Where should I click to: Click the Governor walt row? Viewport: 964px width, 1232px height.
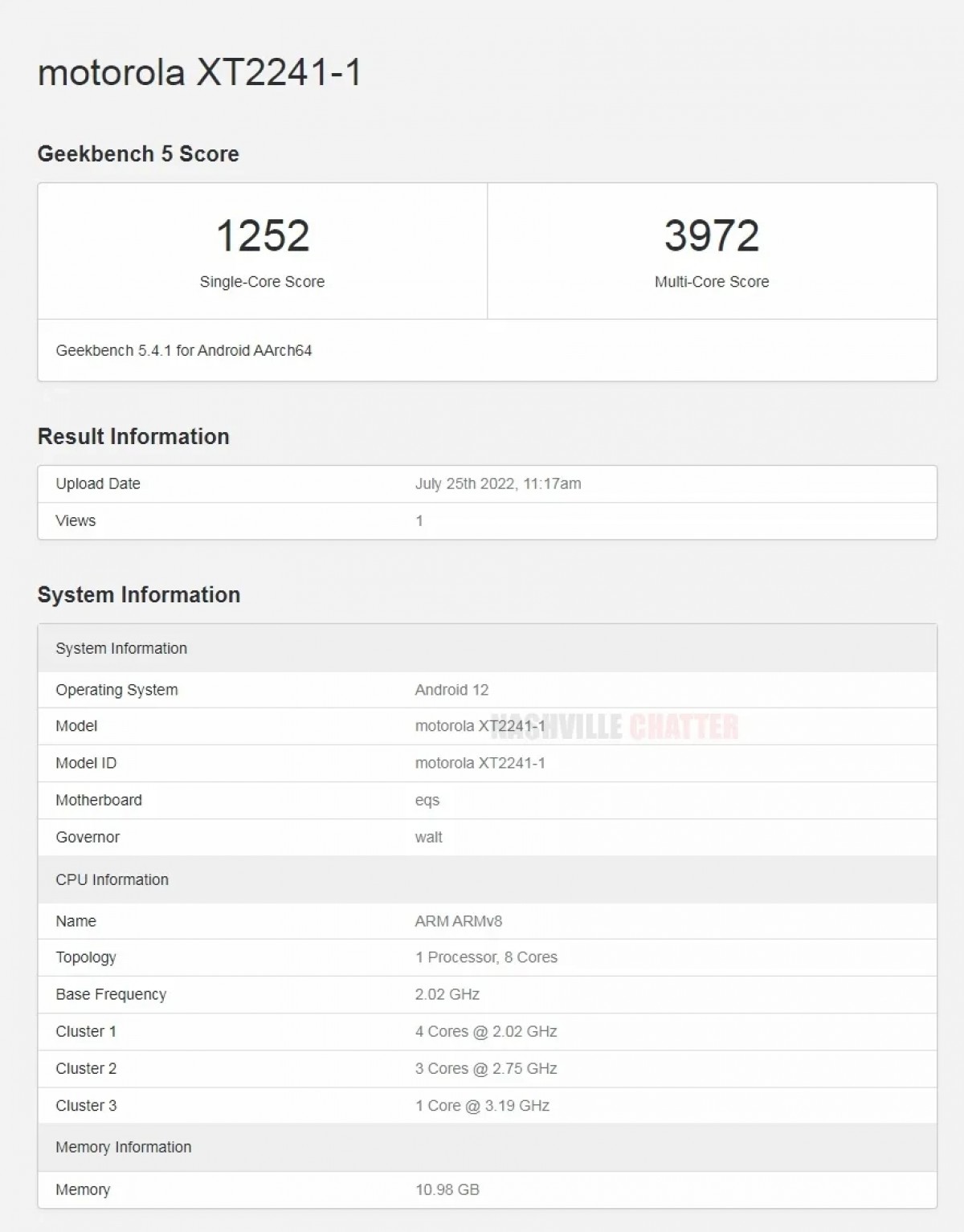tap(427, 837)
